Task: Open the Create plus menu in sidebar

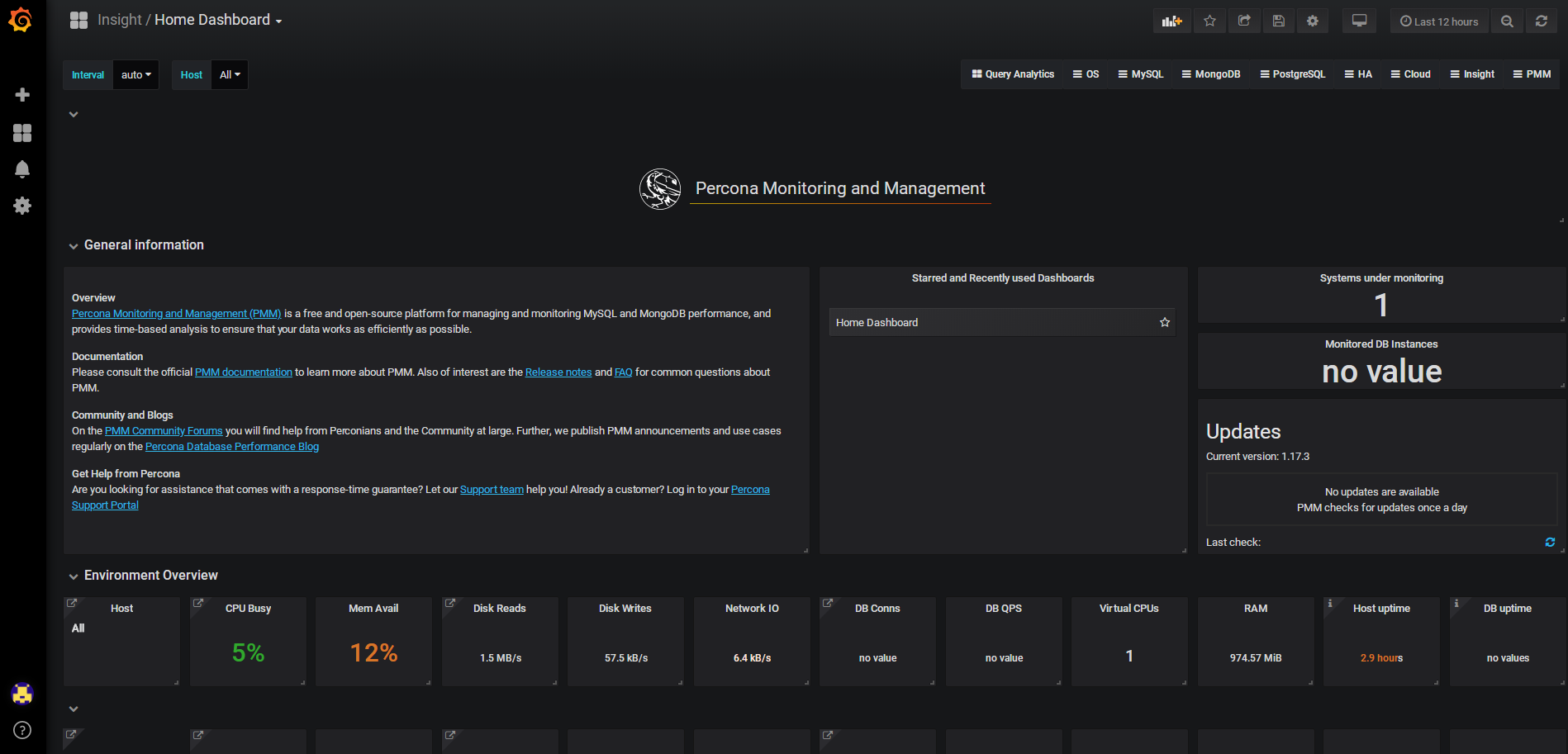Action: pos(22,95)
